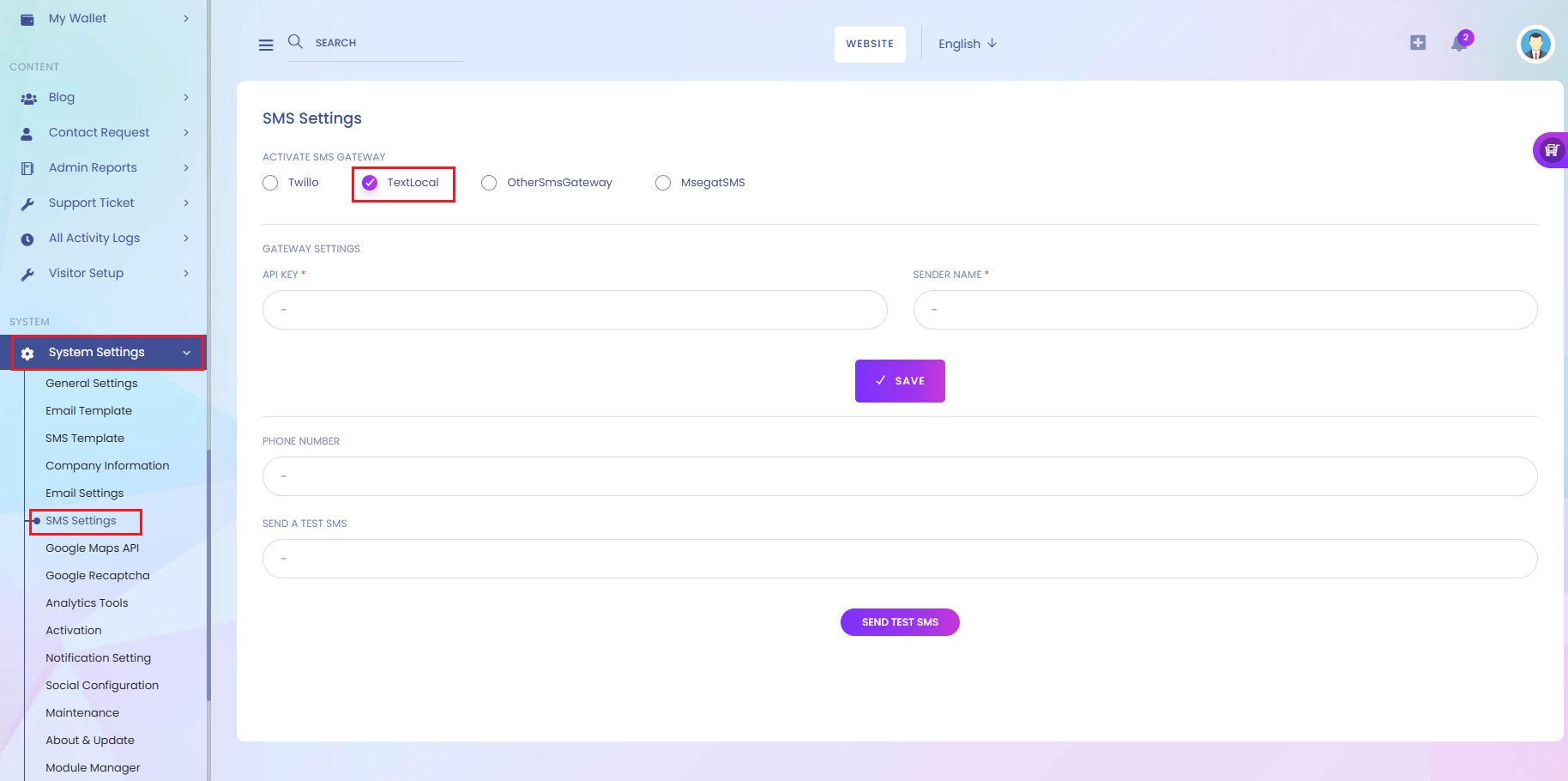Open SMS Template submenu item

click(x=85, y=438)
